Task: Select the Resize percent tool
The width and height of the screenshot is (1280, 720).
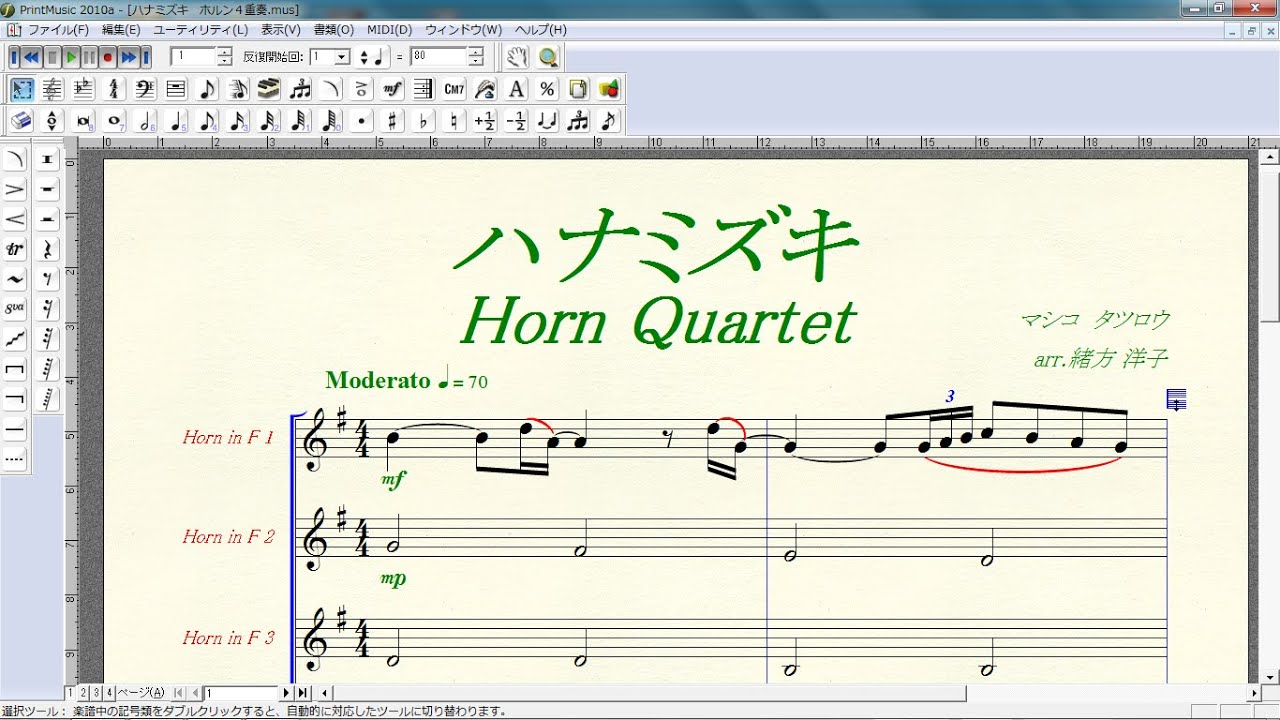Action: click(547, 89)
